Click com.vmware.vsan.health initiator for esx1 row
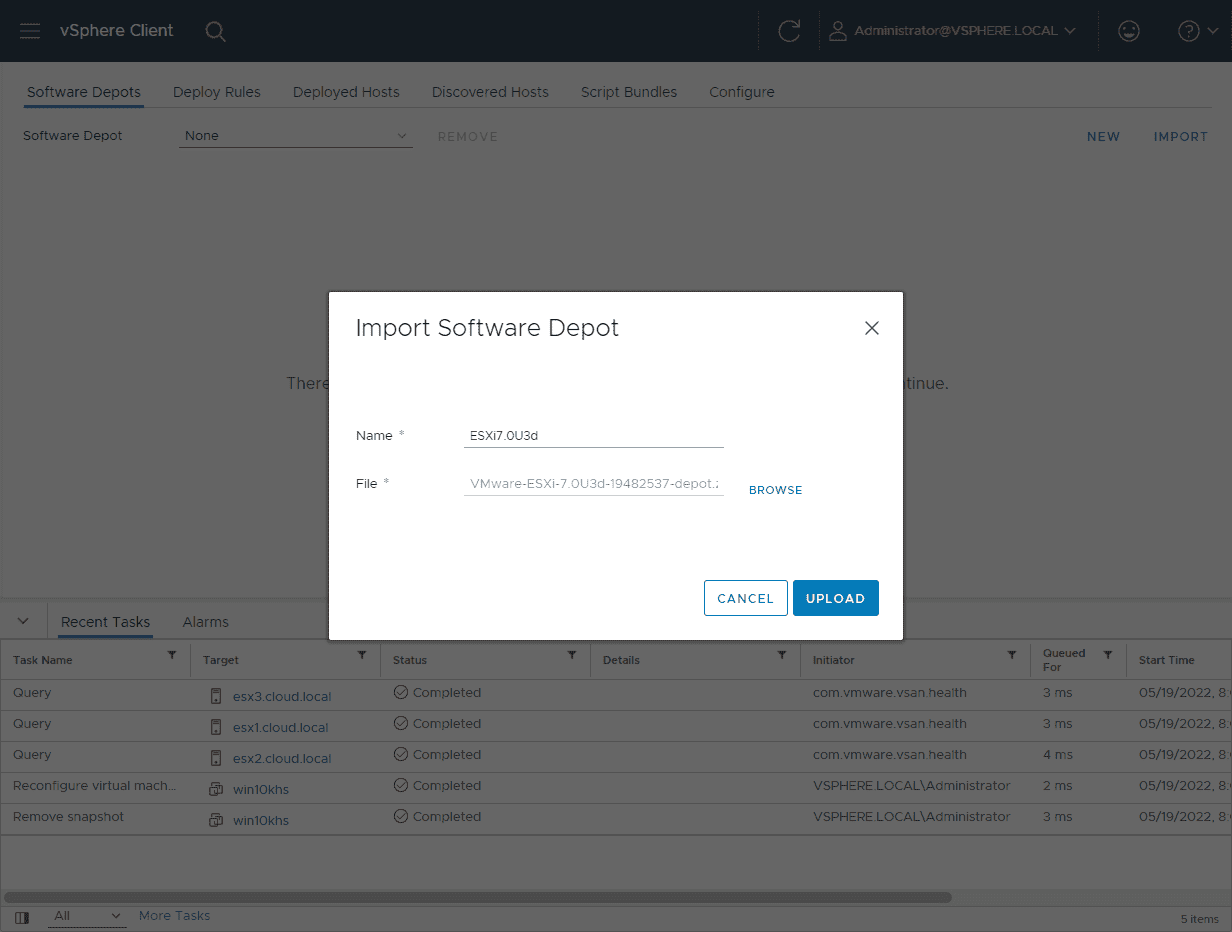The image size is (1232, 932). [890, 723]
